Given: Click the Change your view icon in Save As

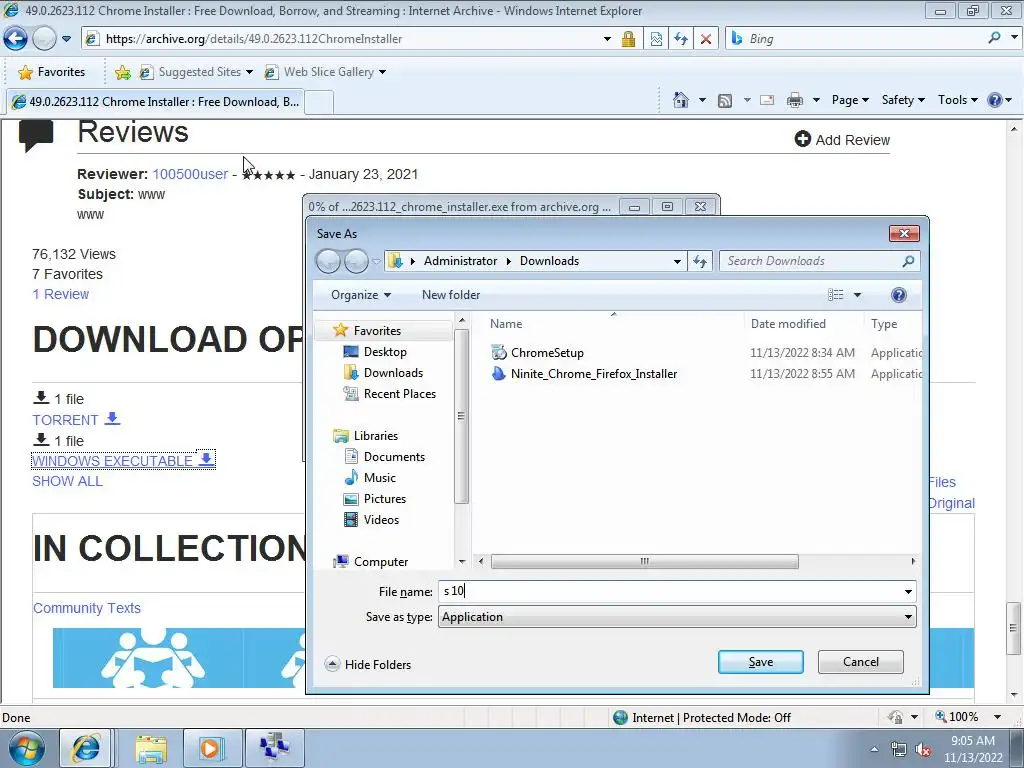Looking at the screenshot, I should coord(835,295).
